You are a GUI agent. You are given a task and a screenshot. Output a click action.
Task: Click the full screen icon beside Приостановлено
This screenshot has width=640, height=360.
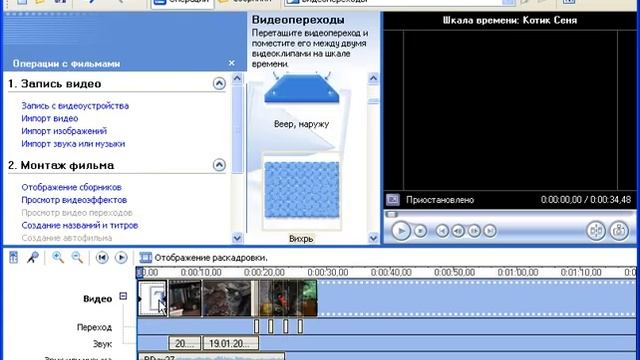[393, 200]
